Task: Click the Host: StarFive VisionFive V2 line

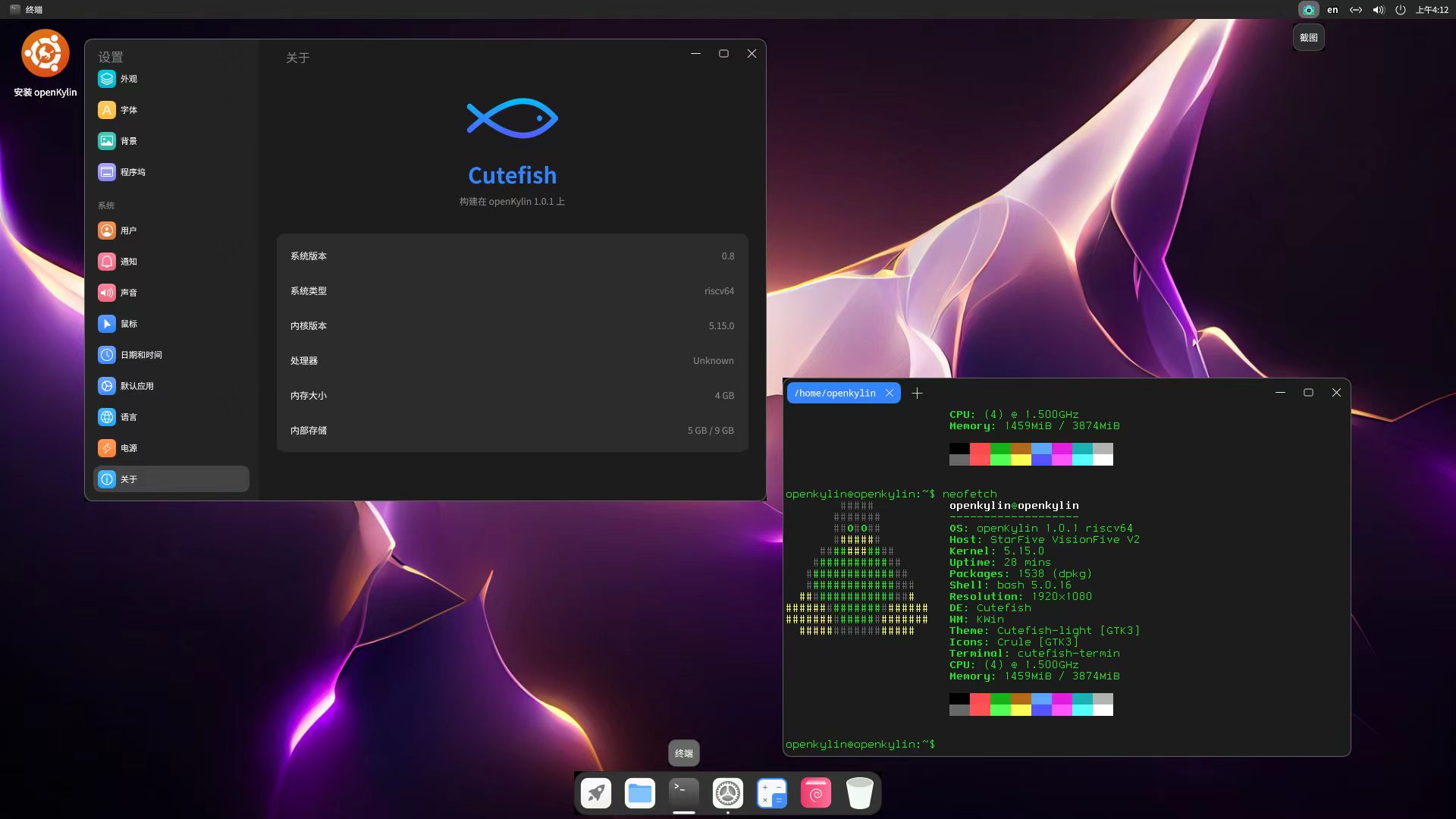Action: click(x=1044, y=540)
